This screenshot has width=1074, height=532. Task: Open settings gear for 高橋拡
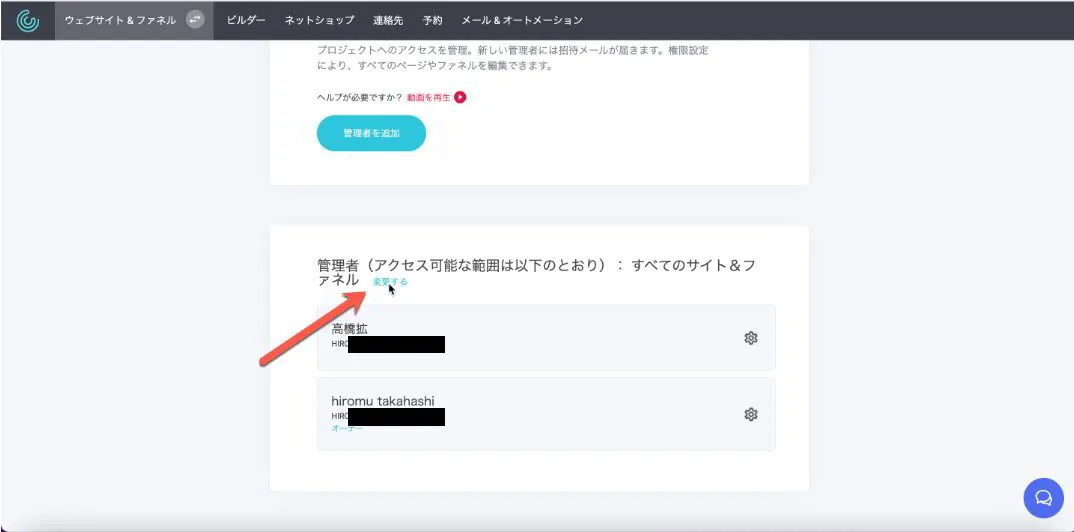[751, 338]
